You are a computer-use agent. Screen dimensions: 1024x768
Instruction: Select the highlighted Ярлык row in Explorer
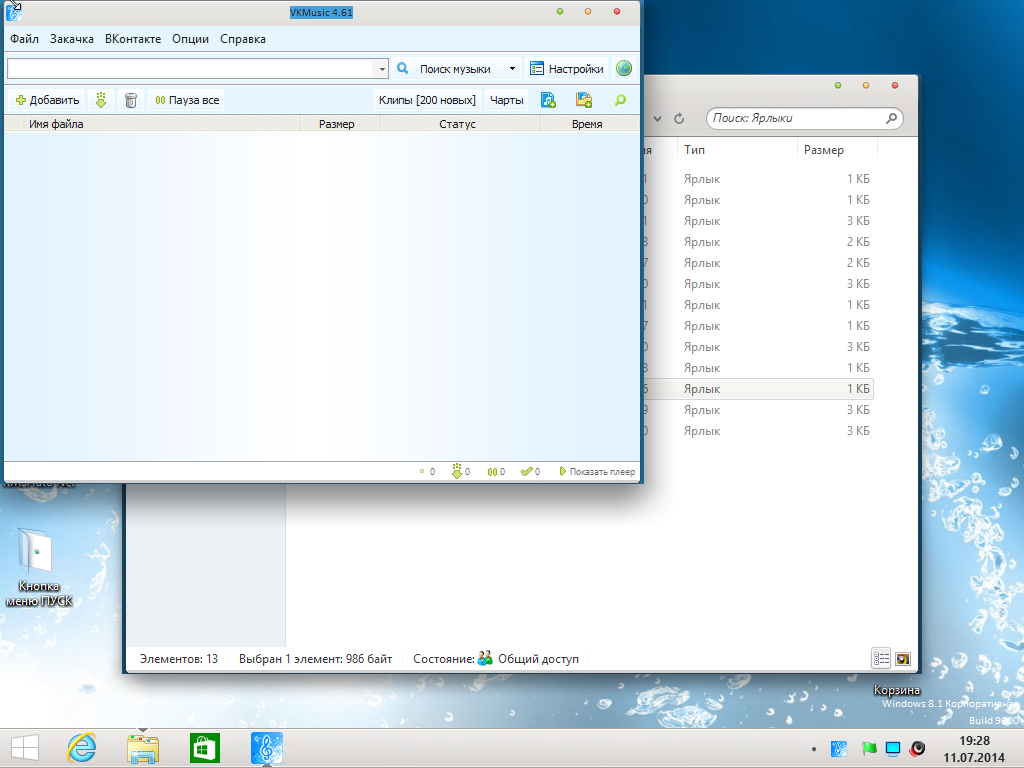[x=758, y=389]
